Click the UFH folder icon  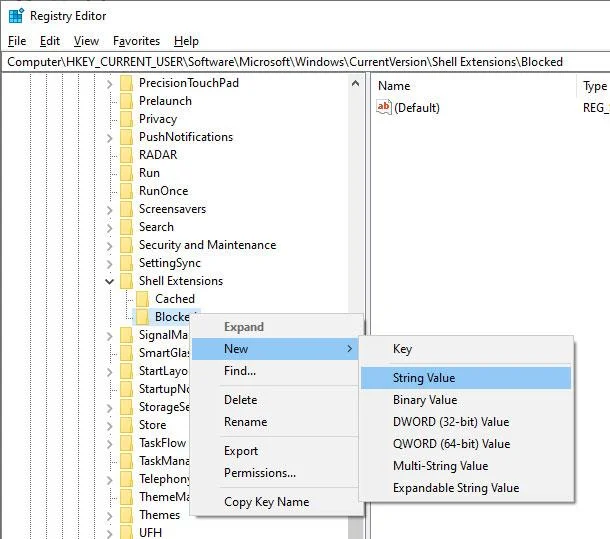(x=126, y=532)
